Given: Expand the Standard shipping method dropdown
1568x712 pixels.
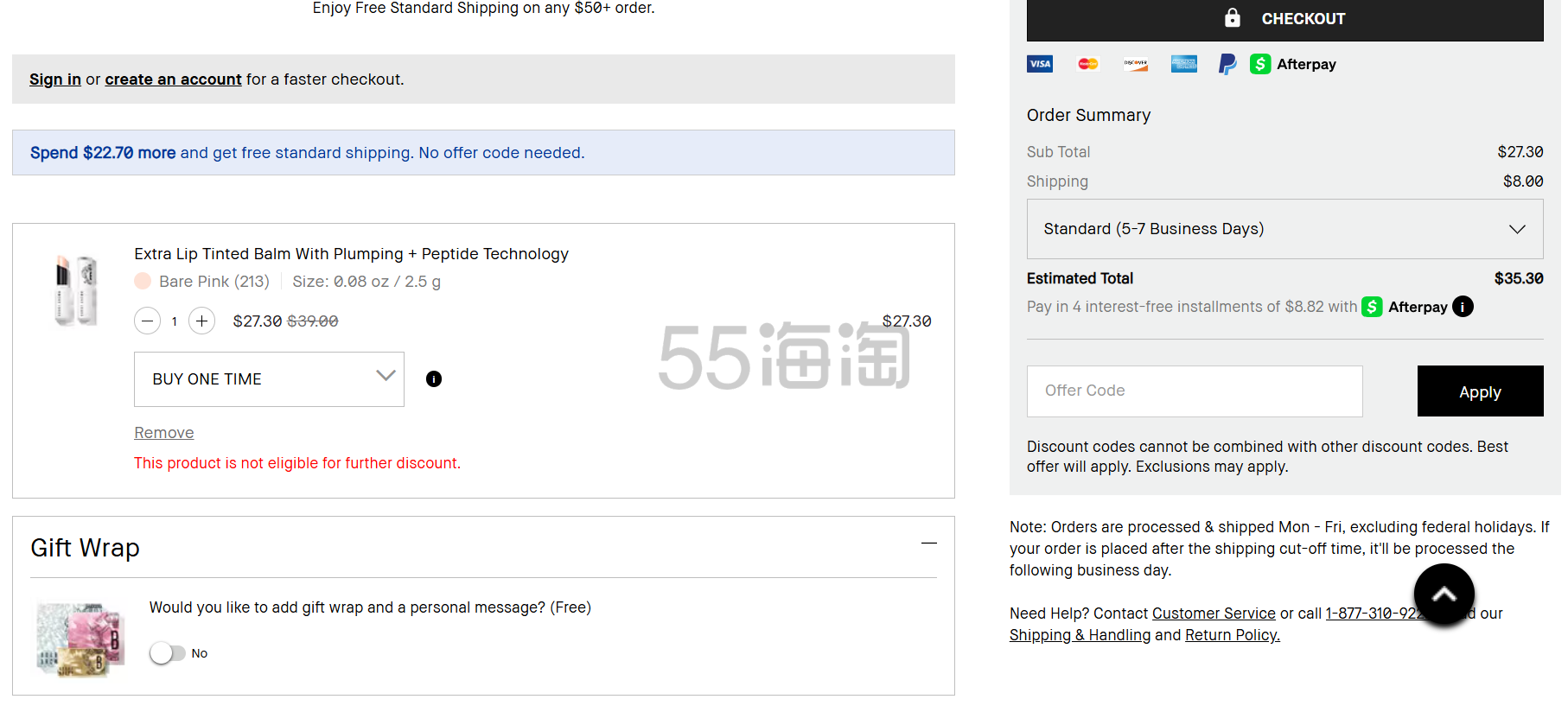Looking at the screenshot, I should point(1284,229).
